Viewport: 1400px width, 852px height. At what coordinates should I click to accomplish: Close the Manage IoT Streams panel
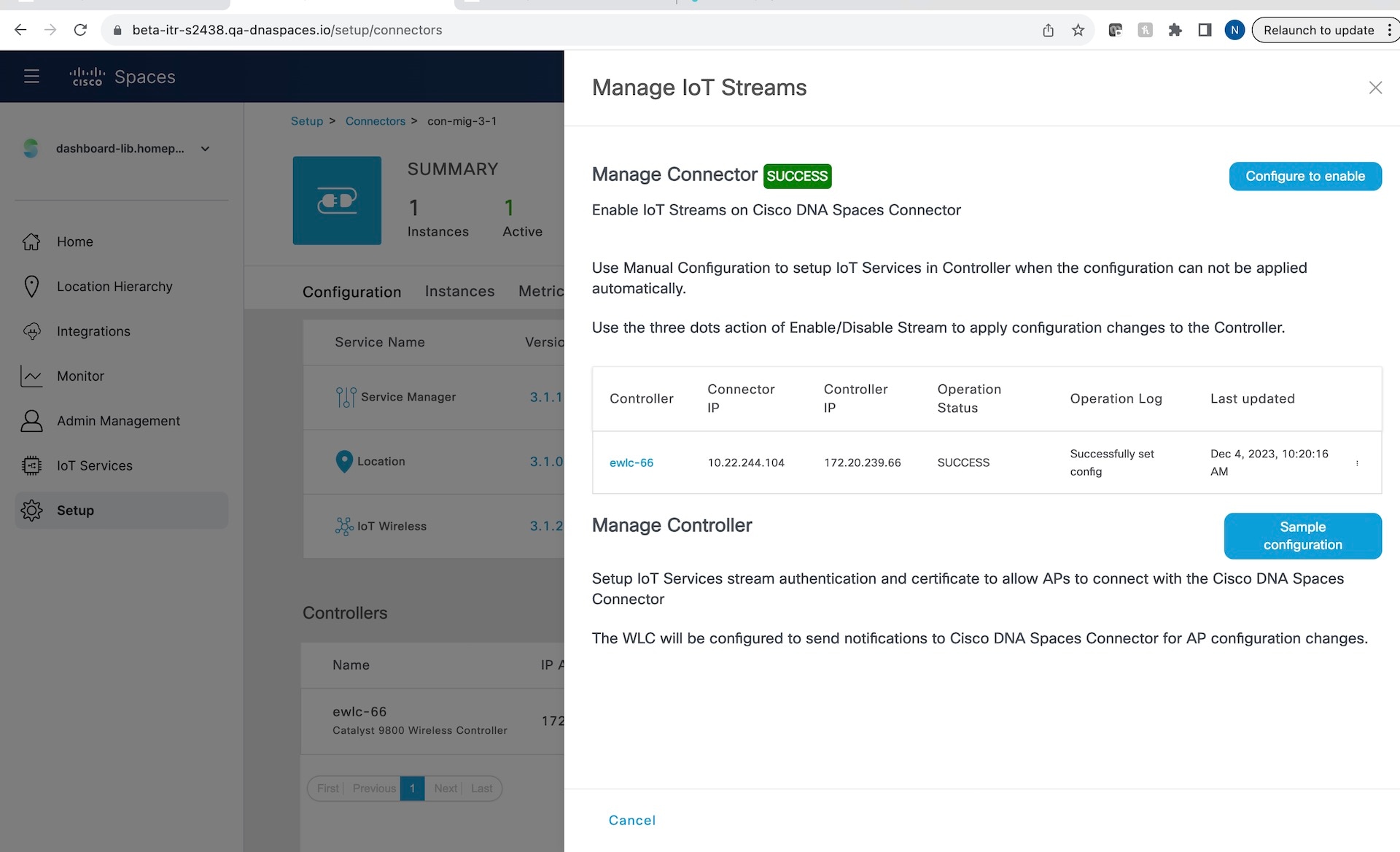tap(1375, 88)
